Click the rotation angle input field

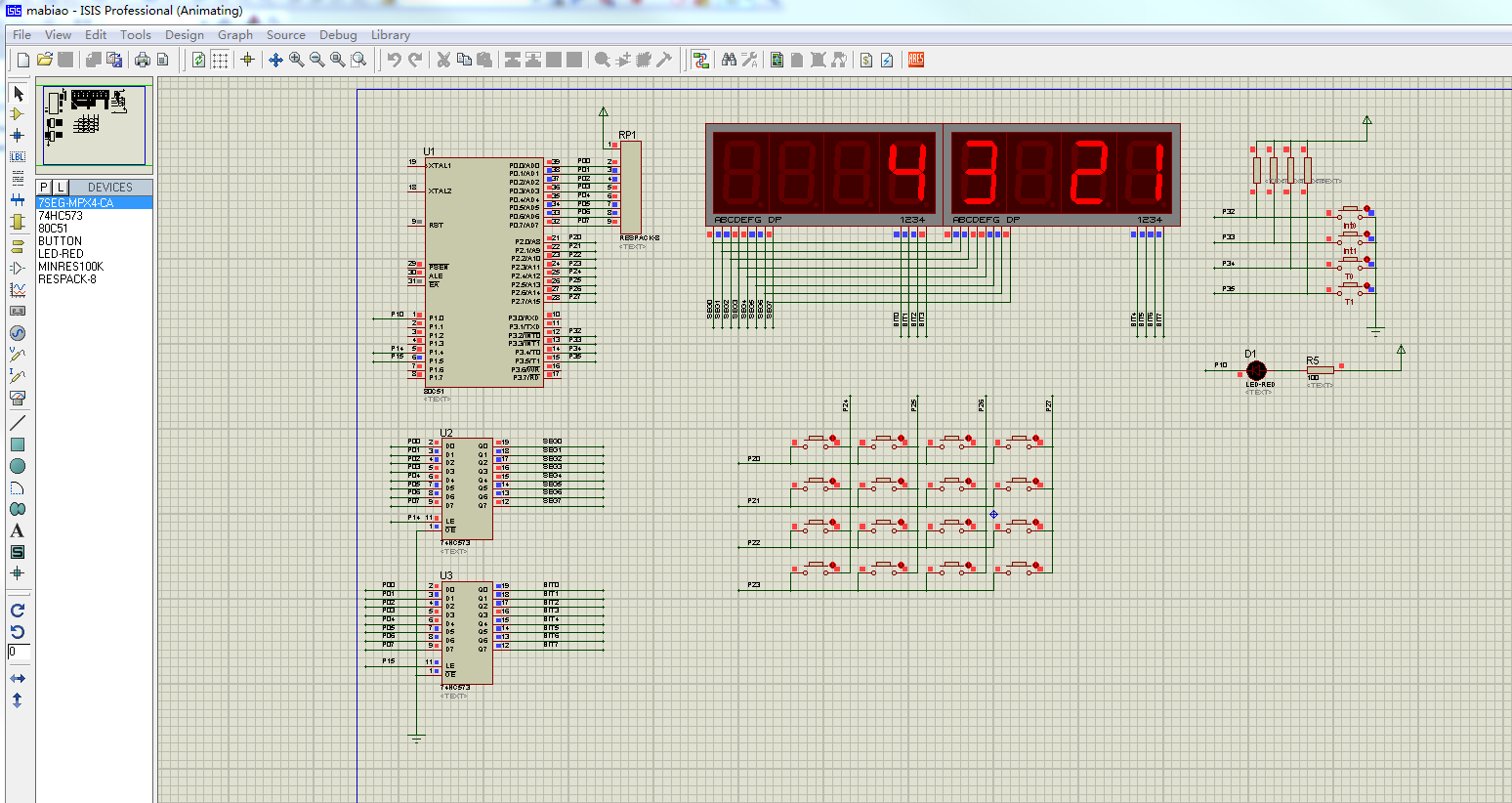19,652
